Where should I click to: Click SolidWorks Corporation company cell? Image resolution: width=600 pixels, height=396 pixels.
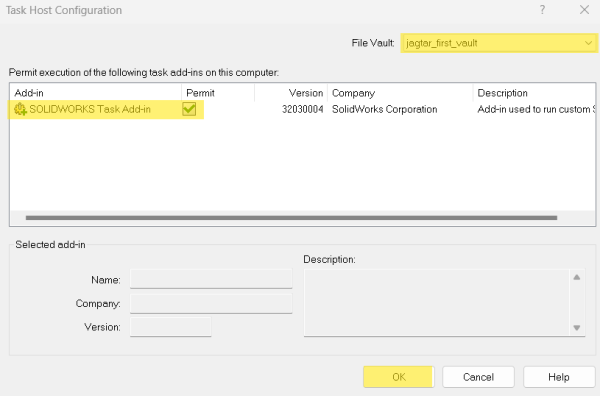[385, 109]
